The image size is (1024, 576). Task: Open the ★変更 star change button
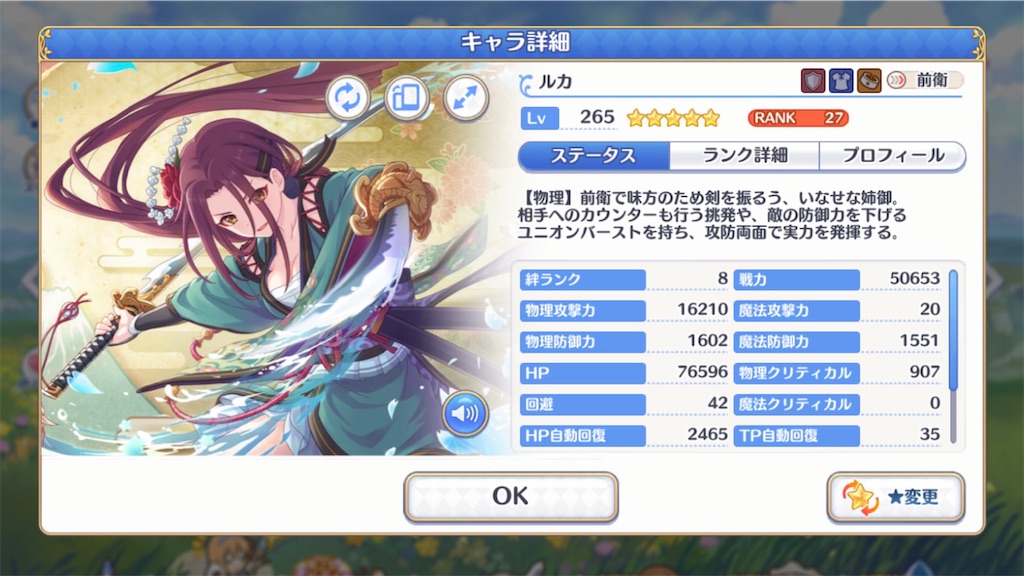895,498
